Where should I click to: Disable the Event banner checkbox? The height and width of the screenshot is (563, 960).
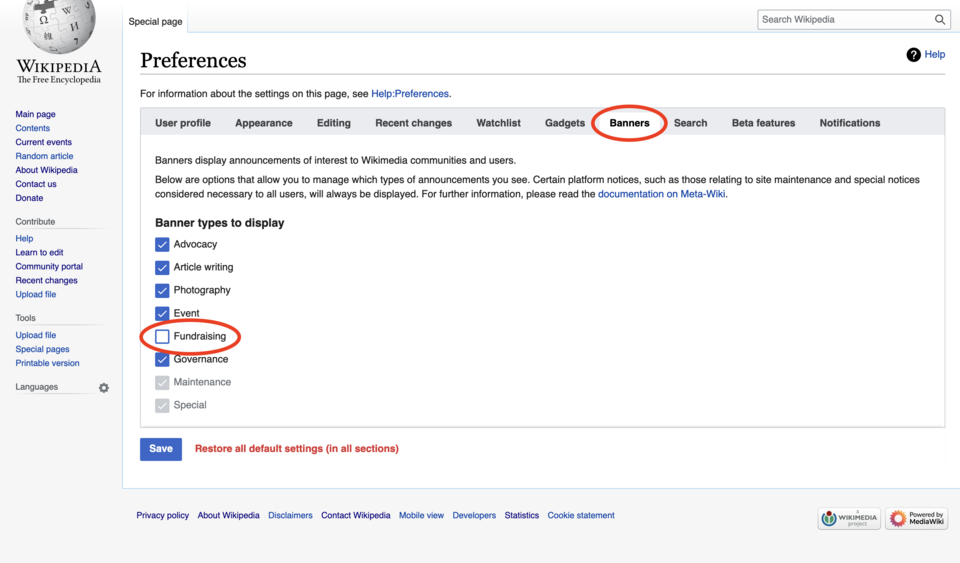coord(162,314)
